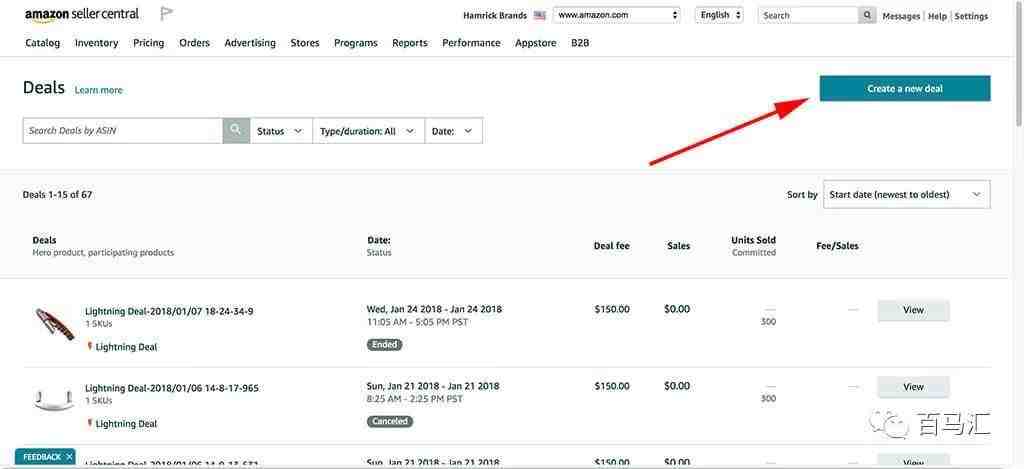Open the Advertising menu

pyautogui.click(x=250, y=43)
